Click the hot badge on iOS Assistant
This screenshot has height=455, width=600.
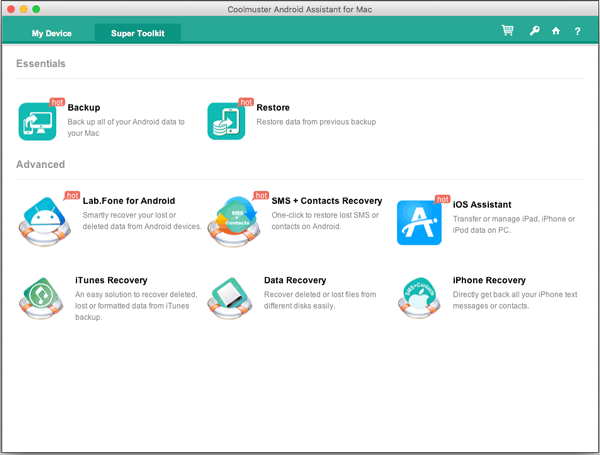(442, 199)
